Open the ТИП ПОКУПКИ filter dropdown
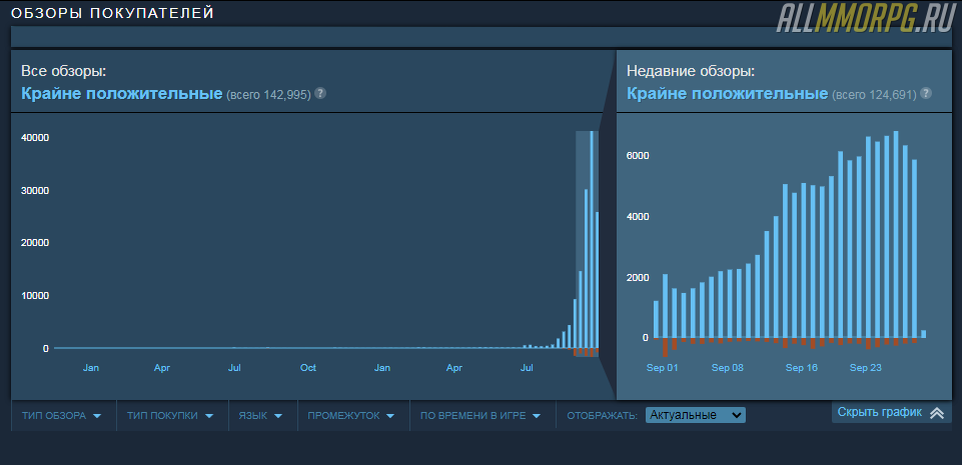The width and height of the screenshot is (962, 465). tap(171, 416)
